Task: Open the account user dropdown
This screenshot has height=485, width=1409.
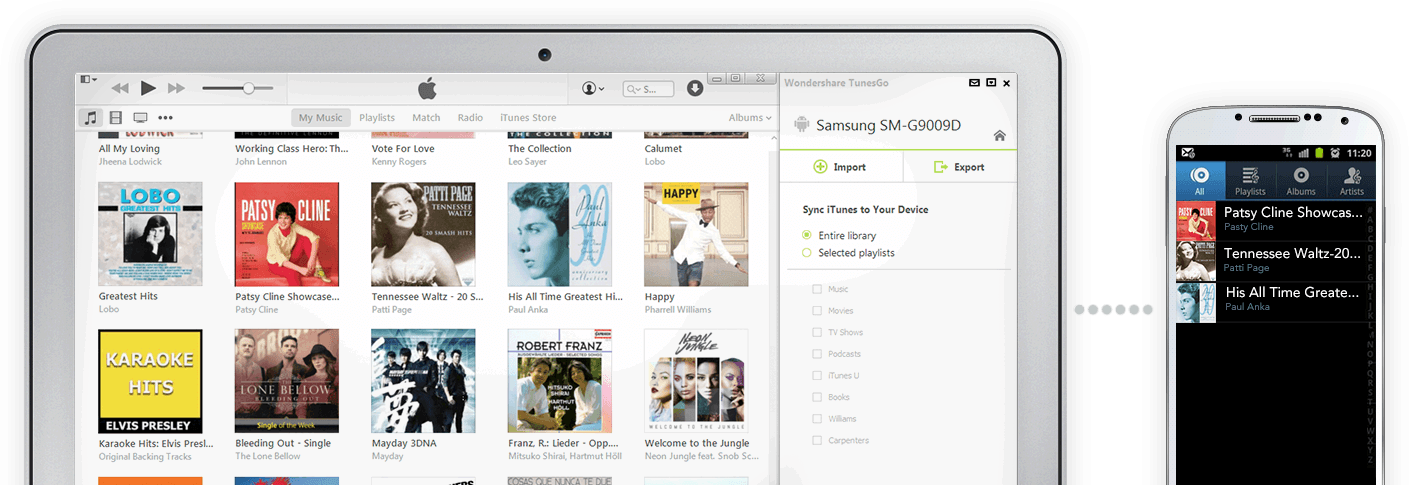Action: tap(593, 88)
